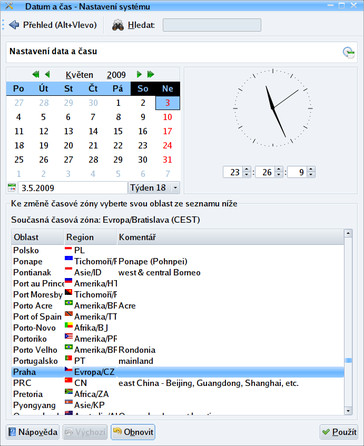Sort list by Region column header
The width and height of the screenshot is (364, 446).
point(90,237)
